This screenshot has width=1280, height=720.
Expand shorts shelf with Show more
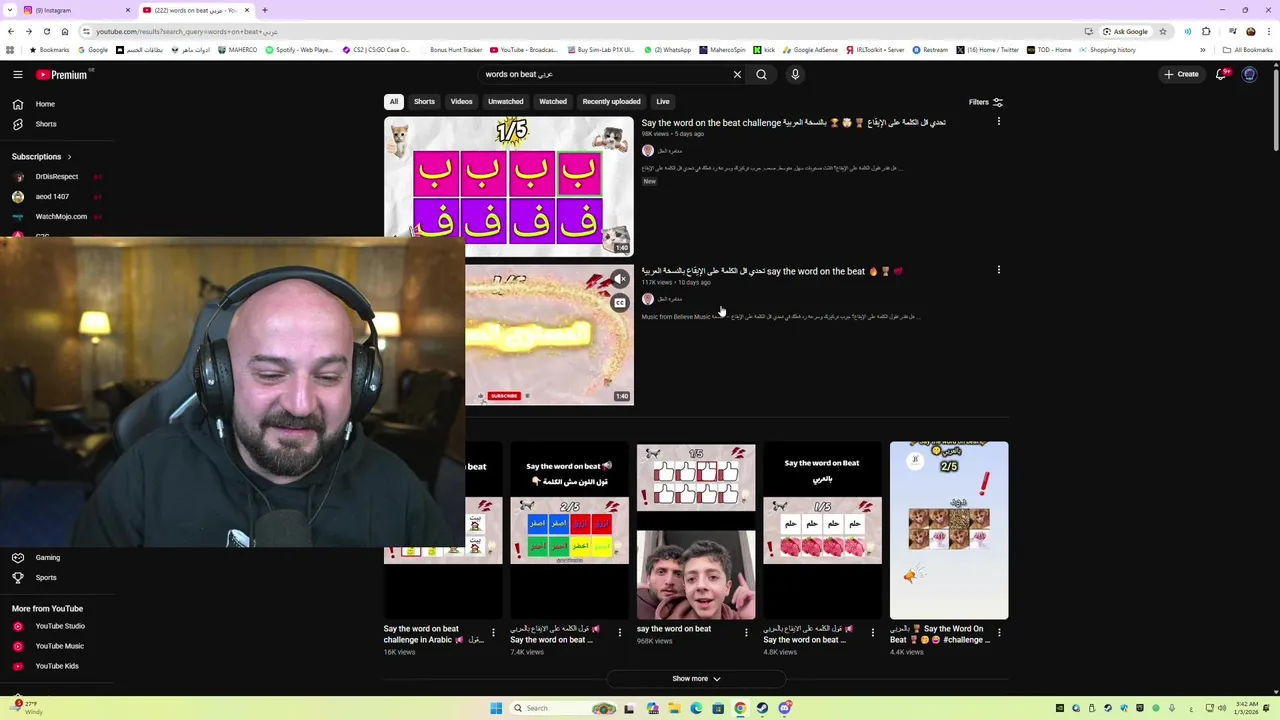pyautogui.click(x=696, y=678)
